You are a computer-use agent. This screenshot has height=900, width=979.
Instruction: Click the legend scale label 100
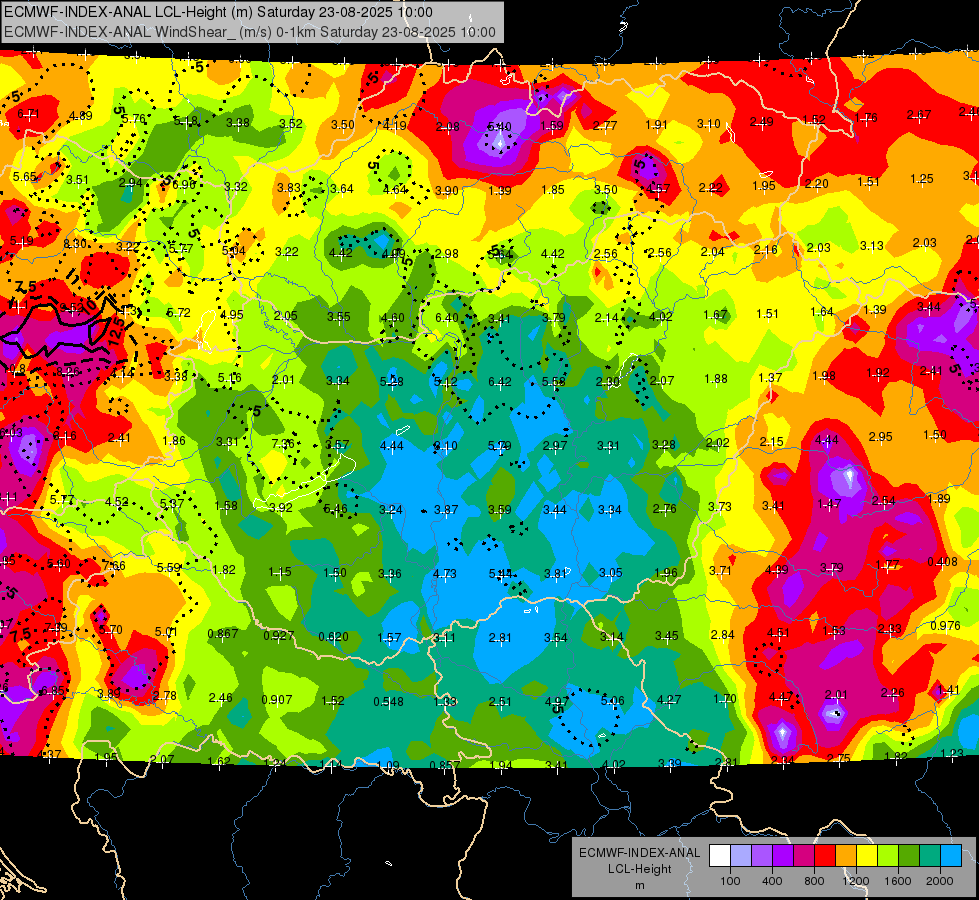point(731,881)
